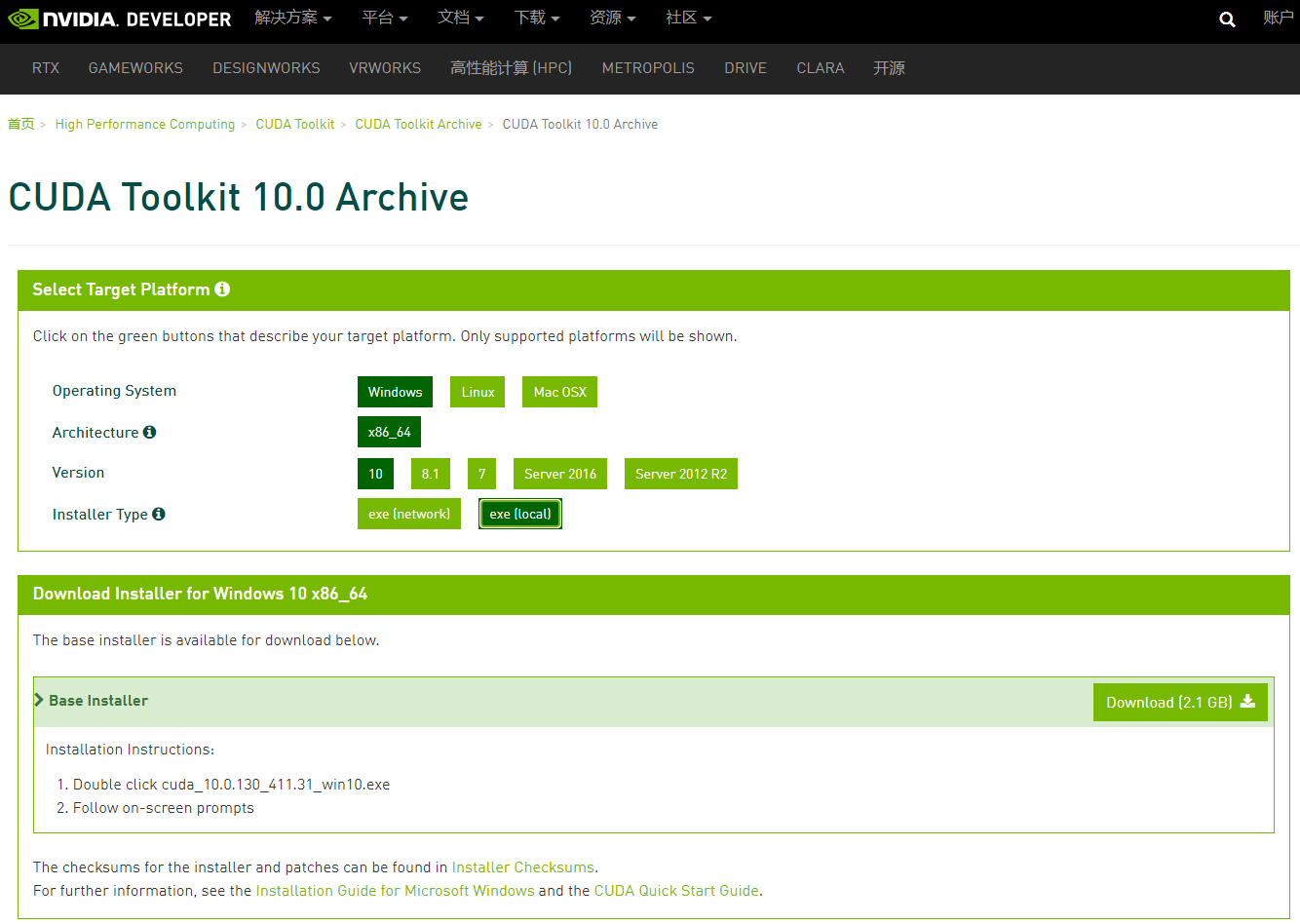Image resolution: width=1300 pixels, height=924 pixels.
Task: Open the CUDA Toolkit breadcrumb link
Action: [x=295, y=124]
